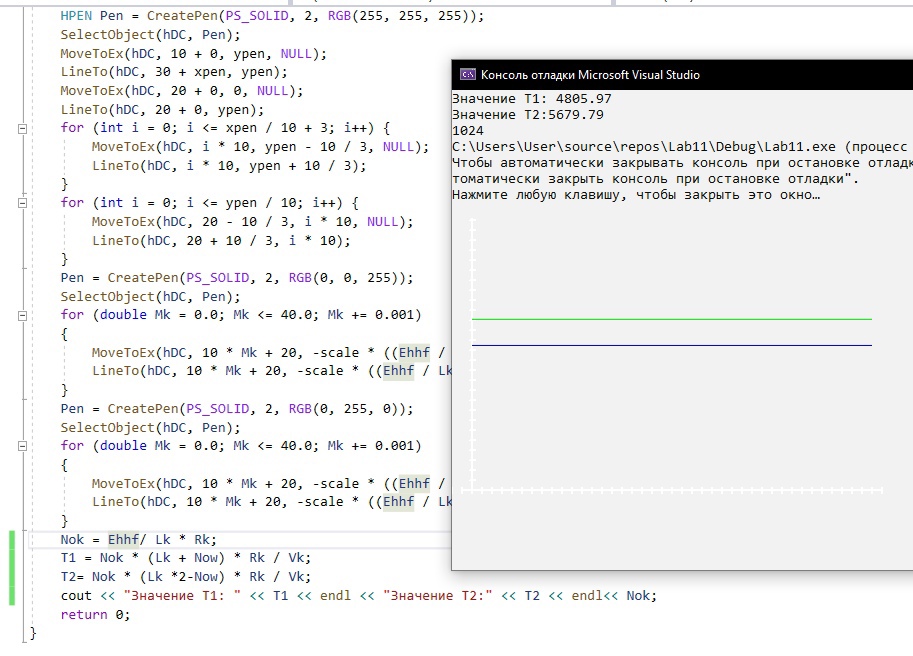This screenshot has width=913, height=656.
Task: Click the 'return 0;' line
Action: (x=95, y=615)
